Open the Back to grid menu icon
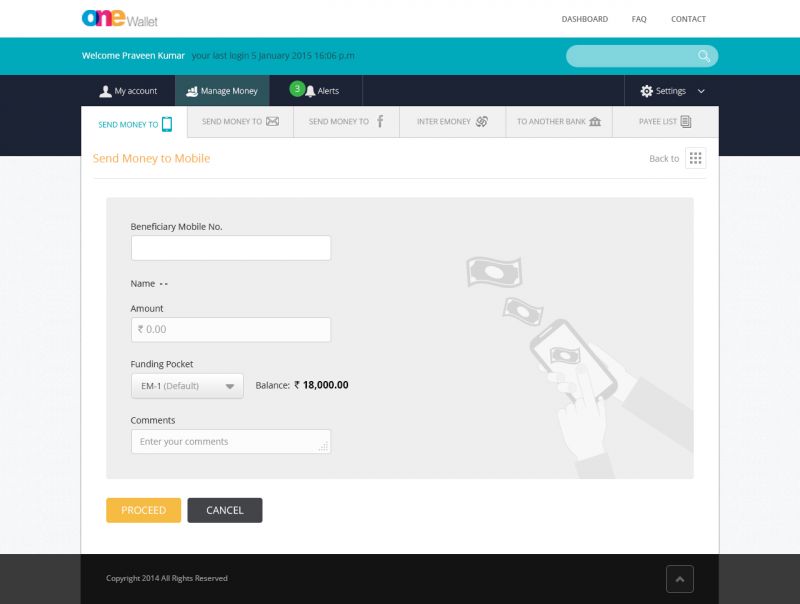 coord(695,158)
